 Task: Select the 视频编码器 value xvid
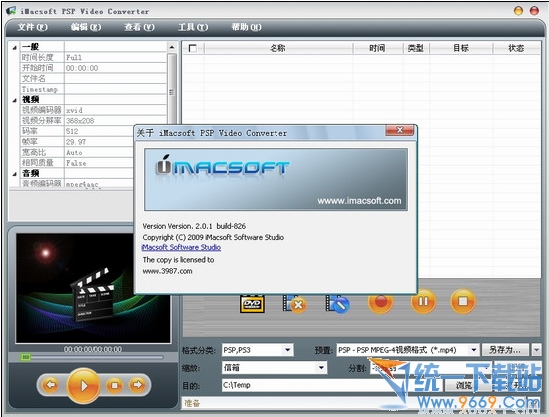coord(115,110)
